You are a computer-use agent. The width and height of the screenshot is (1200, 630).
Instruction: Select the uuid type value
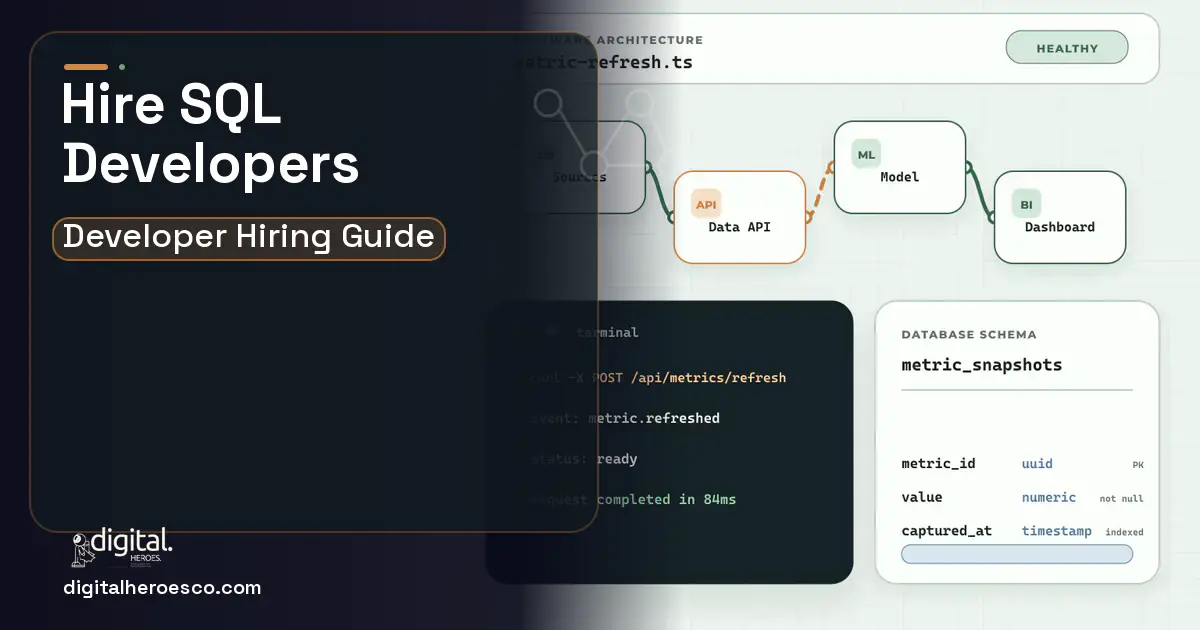pos(1037,464)
